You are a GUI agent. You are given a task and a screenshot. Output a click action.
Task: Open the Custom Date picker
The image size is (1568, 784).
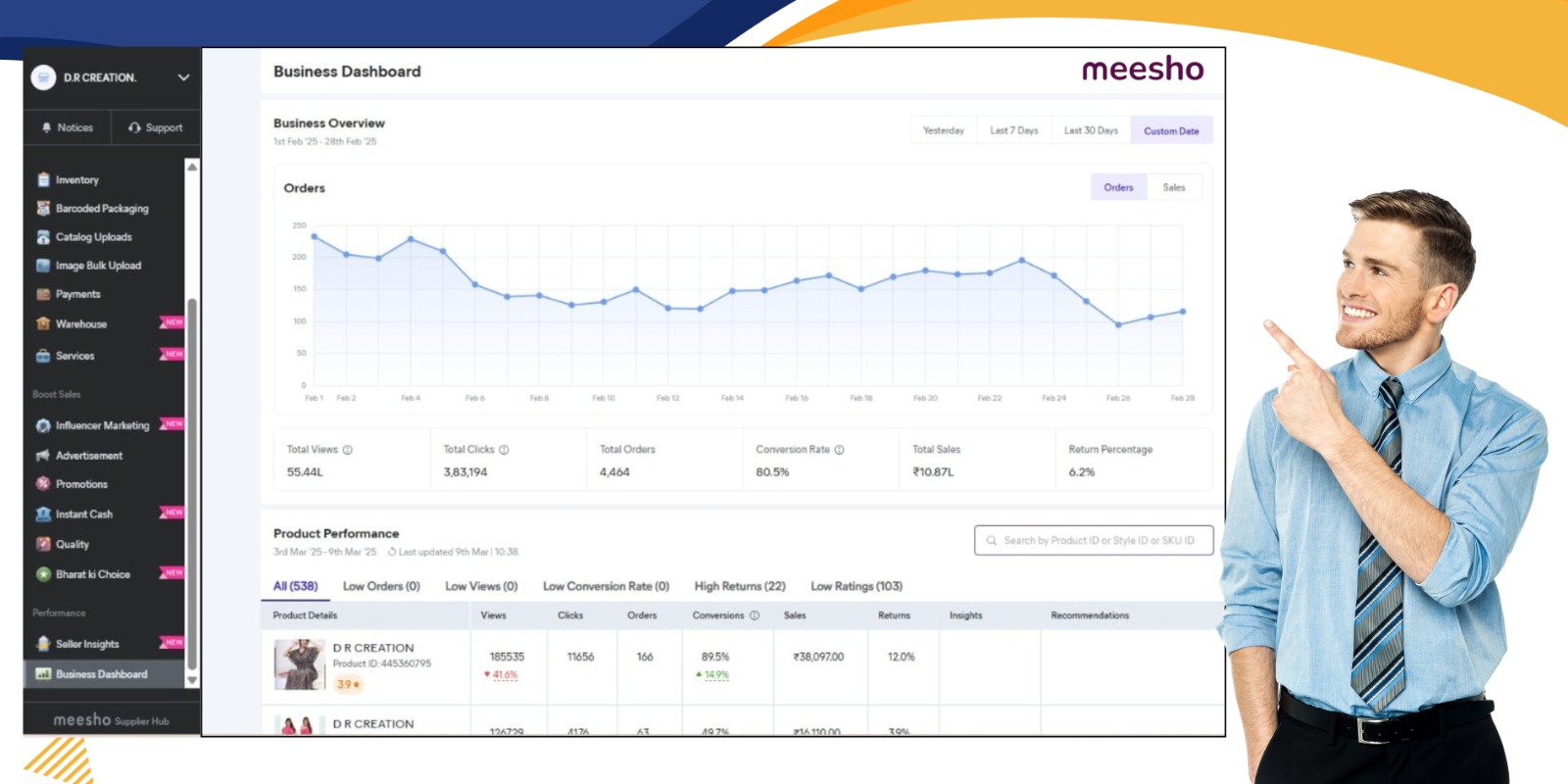[1171, 130]
